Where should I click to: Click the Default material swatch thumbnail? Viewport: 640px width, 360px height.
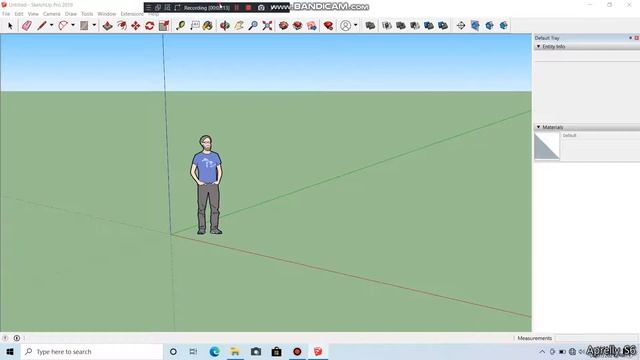pyautogui.click(x=547, y=146)
